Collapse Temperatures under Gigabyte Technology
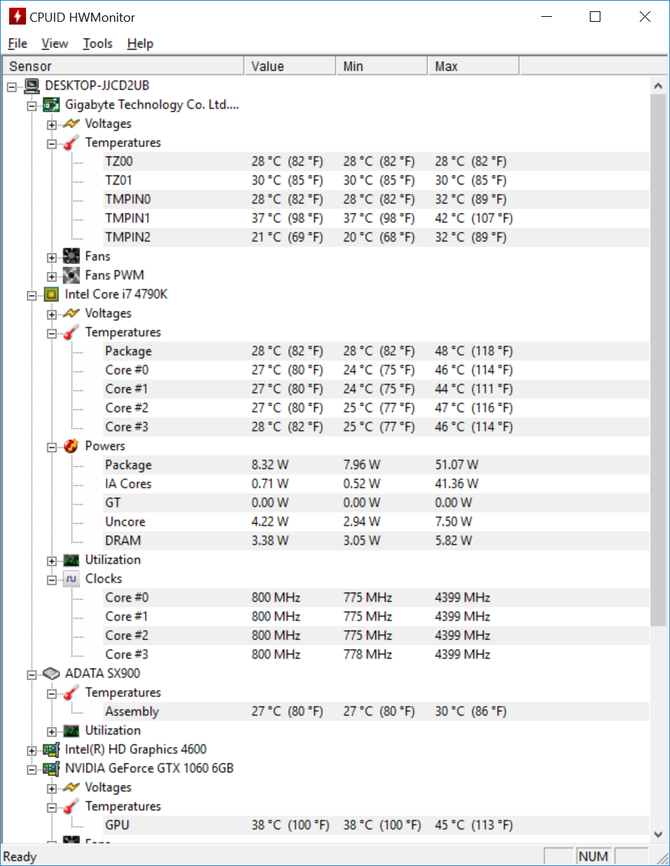Viewport: 670px width, 866px height. (x=52, y=144)
